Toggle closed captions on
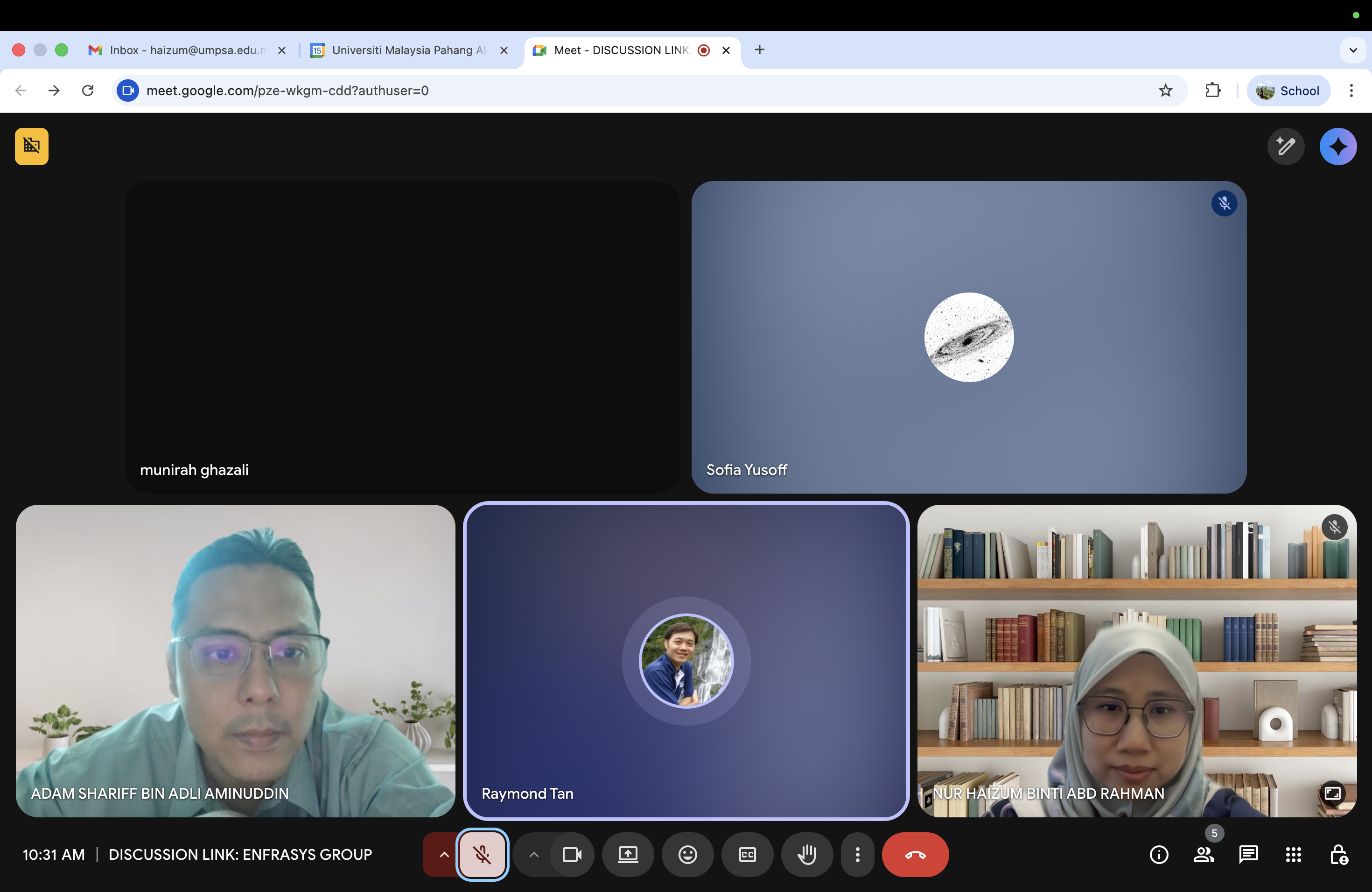The width and height of the screenshot is (1372, 892). 747,855
